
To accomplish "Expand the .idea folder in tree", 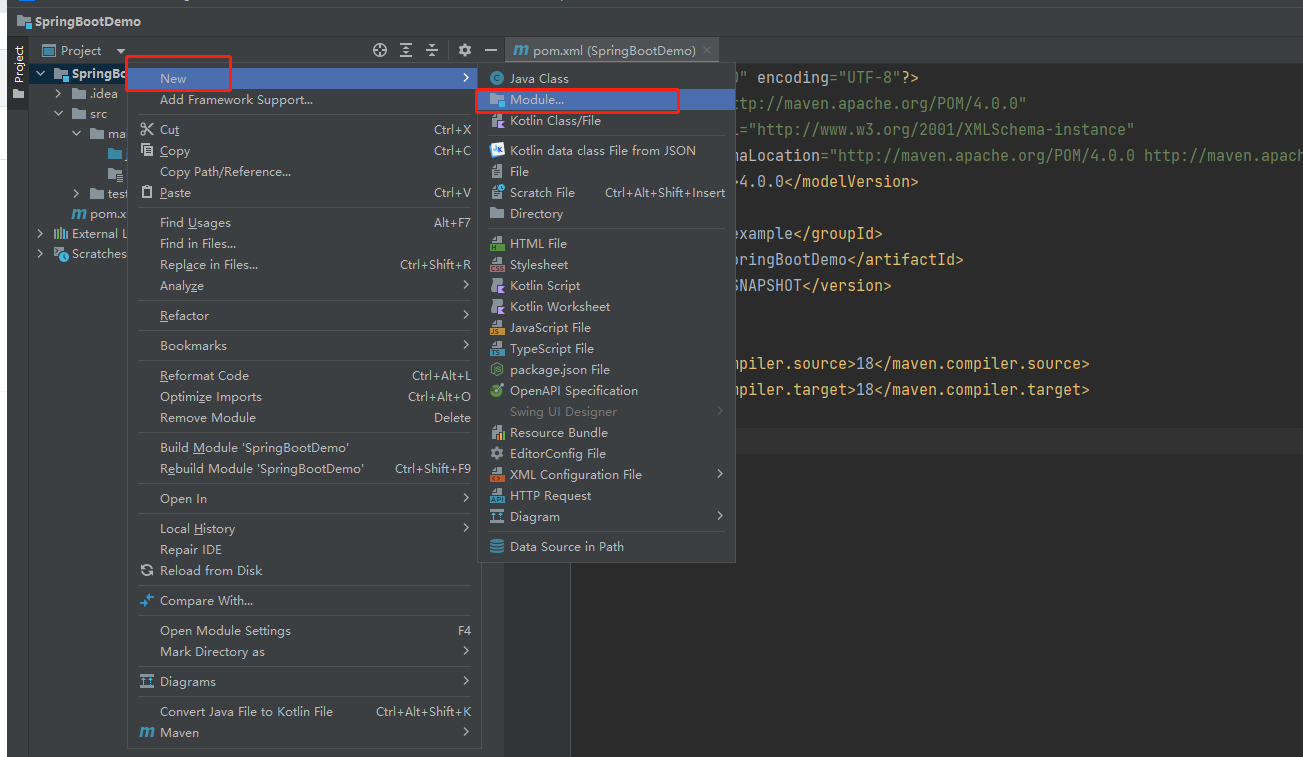I will point(59,94).
